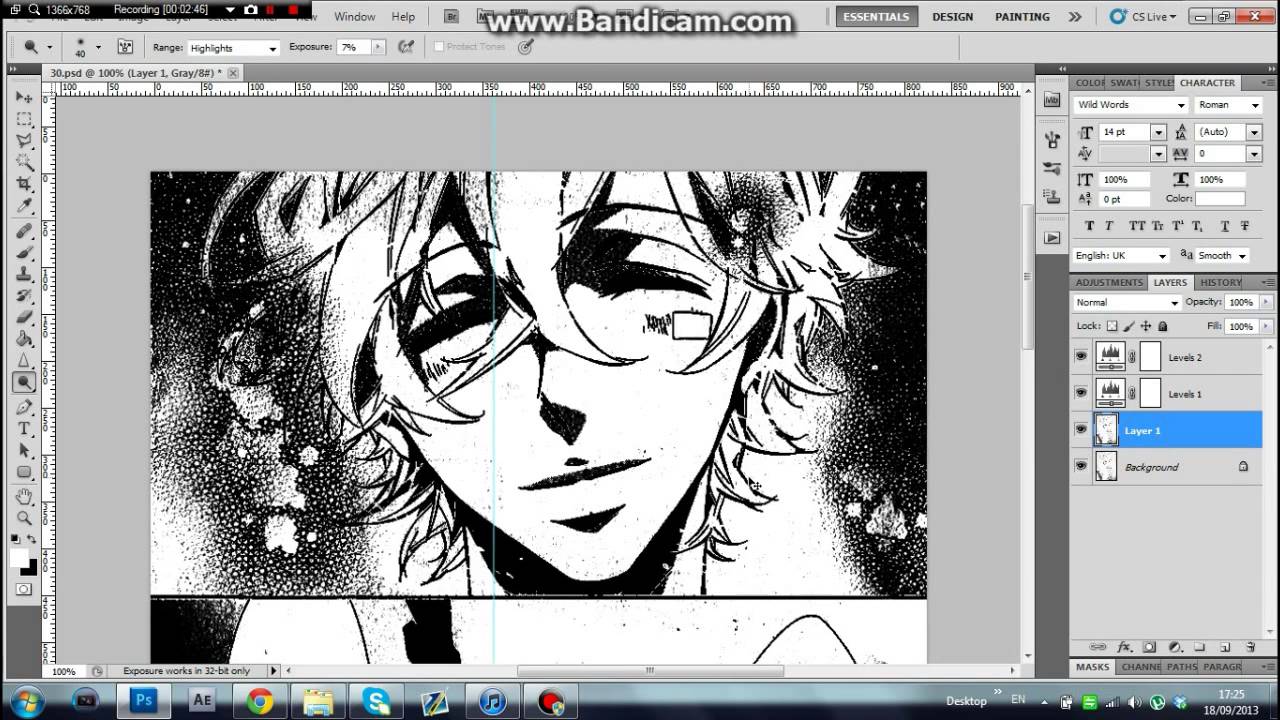Viewport: 1280px width, 720px height.
Task: Toggle Quick Mask mode
Action: (24, 590)
